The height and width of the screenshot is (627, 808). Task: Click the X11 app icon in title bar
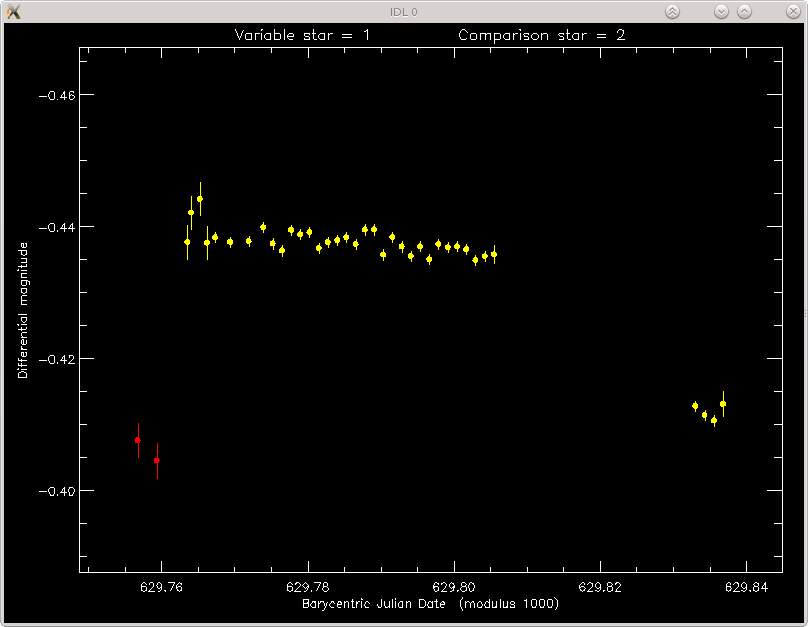coord(14,12)
